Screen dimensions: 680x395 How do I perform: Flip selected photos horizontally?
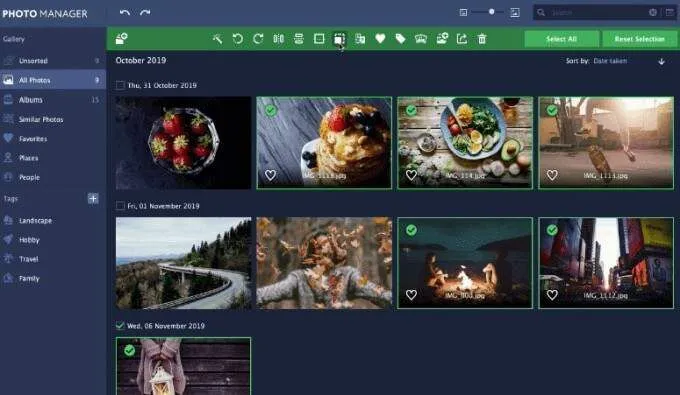pos(278,39)
